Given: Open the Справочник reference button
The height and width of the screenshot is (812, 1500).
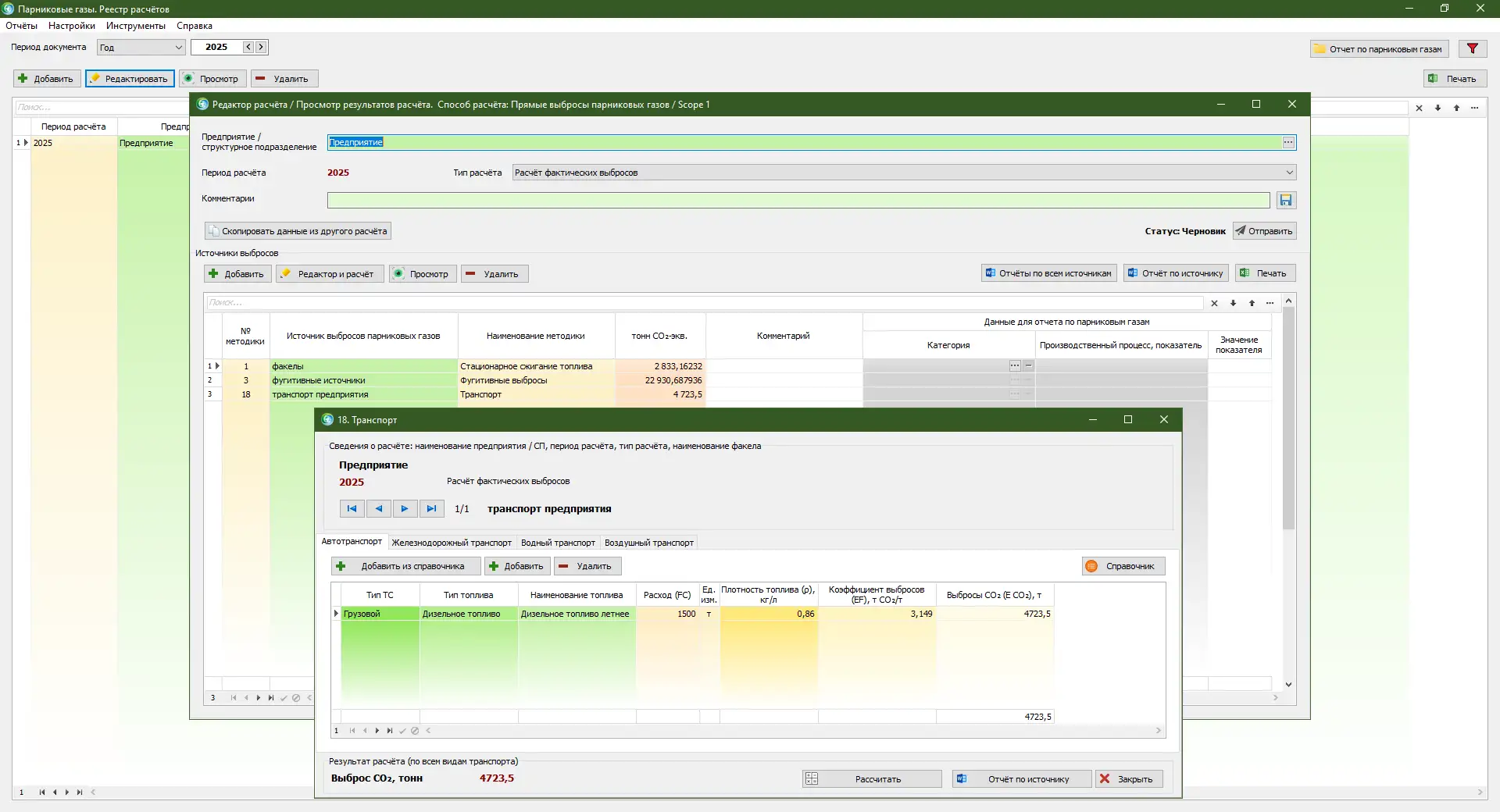Looking at the screenshot, I should point(1123,566).
